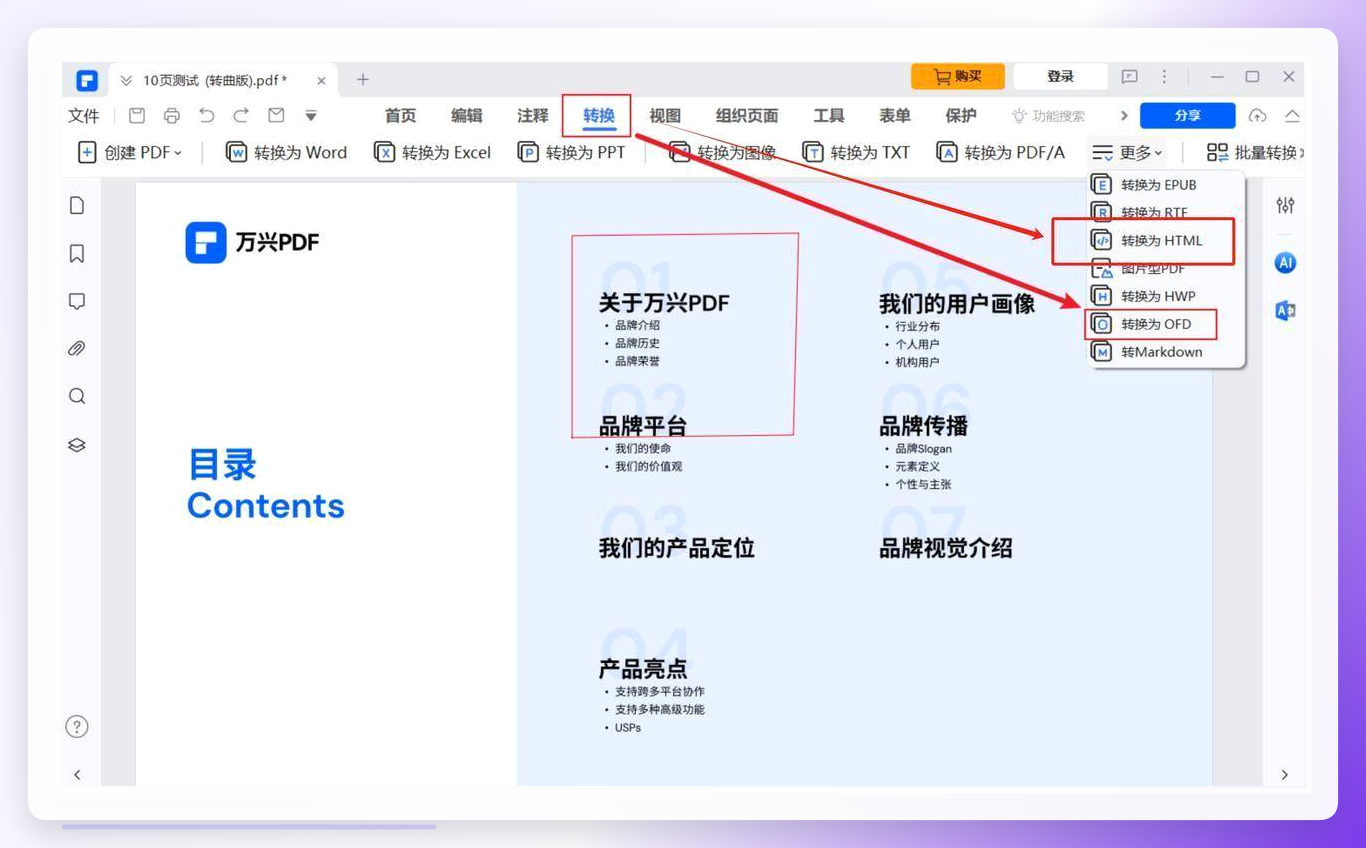This screenshot has width=1366, height=848.
Task: Click the Wondershare PDF app logo
Action: tap(86, 80)
